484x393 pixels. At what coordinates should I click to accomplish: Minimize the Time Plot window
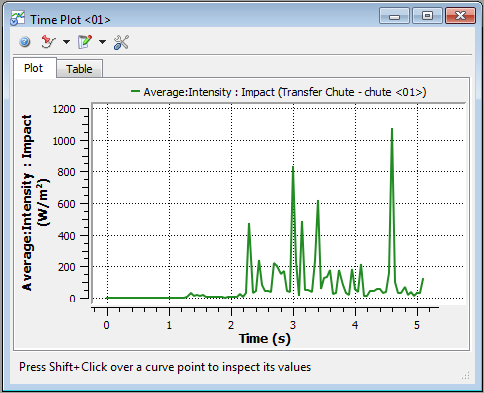pyautogui.click(x=394, y=16)
